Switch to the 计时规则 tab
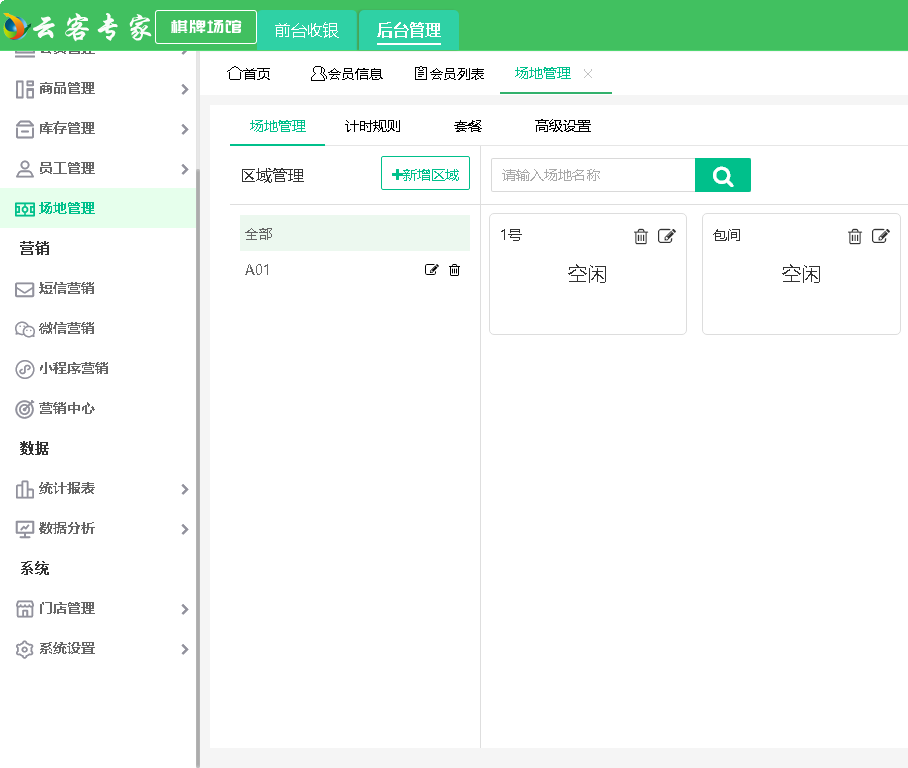Screen dimensions: 908x768 point(372,127)
